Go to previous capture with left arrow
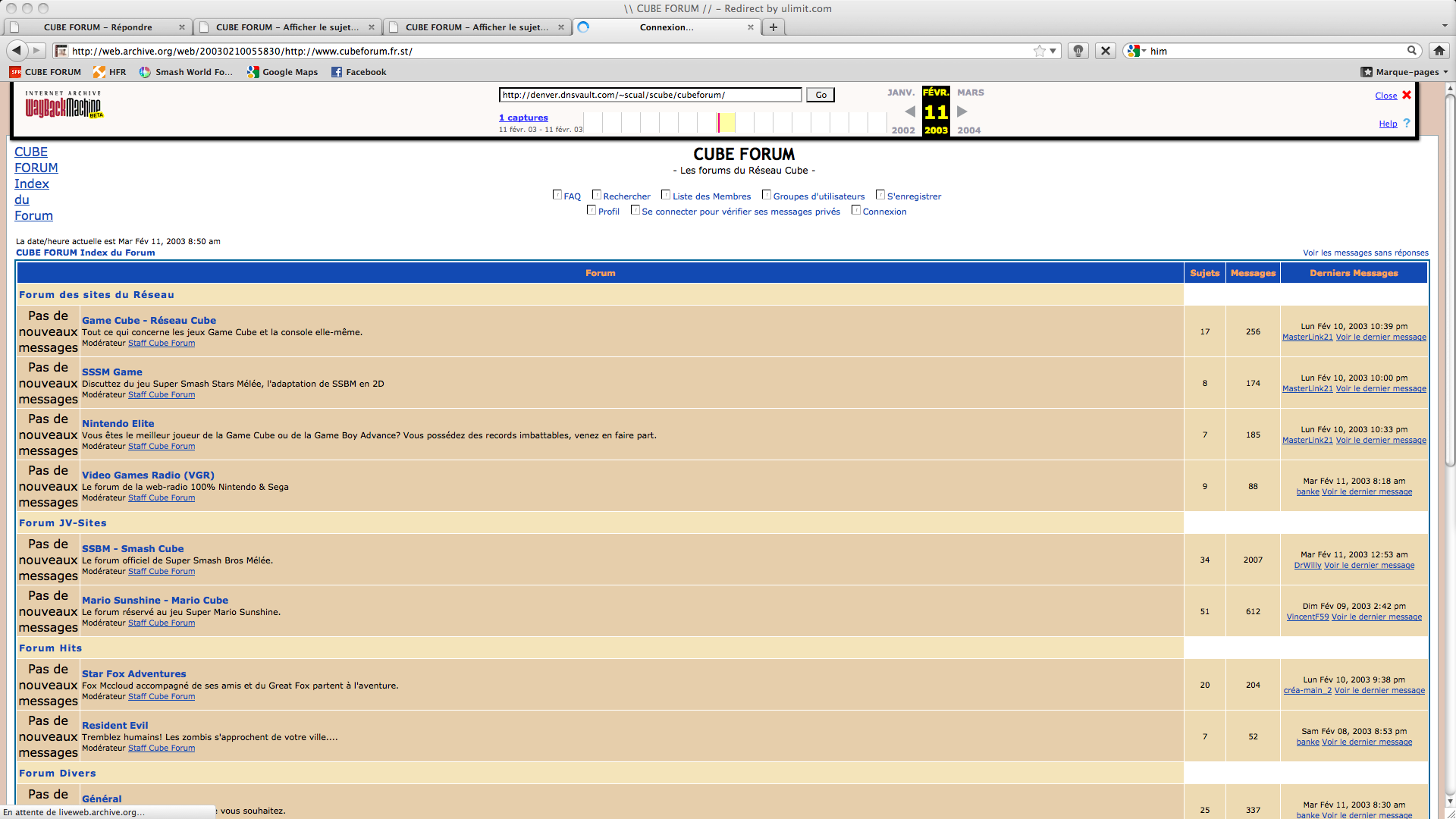Image resolution: width=1456 pixels, height=819 pixels. [910, 111]
